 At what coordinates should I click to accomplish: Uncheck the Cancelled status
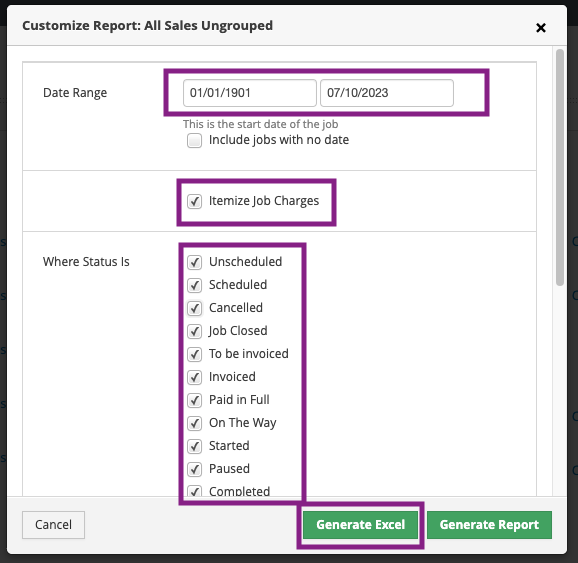(x=194, y=308)
